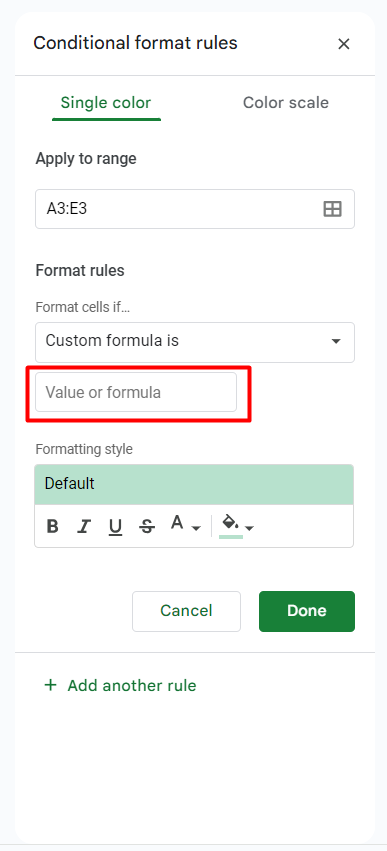The width and height of the screenshot is (387, 851).
Task: Select the green Default formatting style preview
Action: 194,484
